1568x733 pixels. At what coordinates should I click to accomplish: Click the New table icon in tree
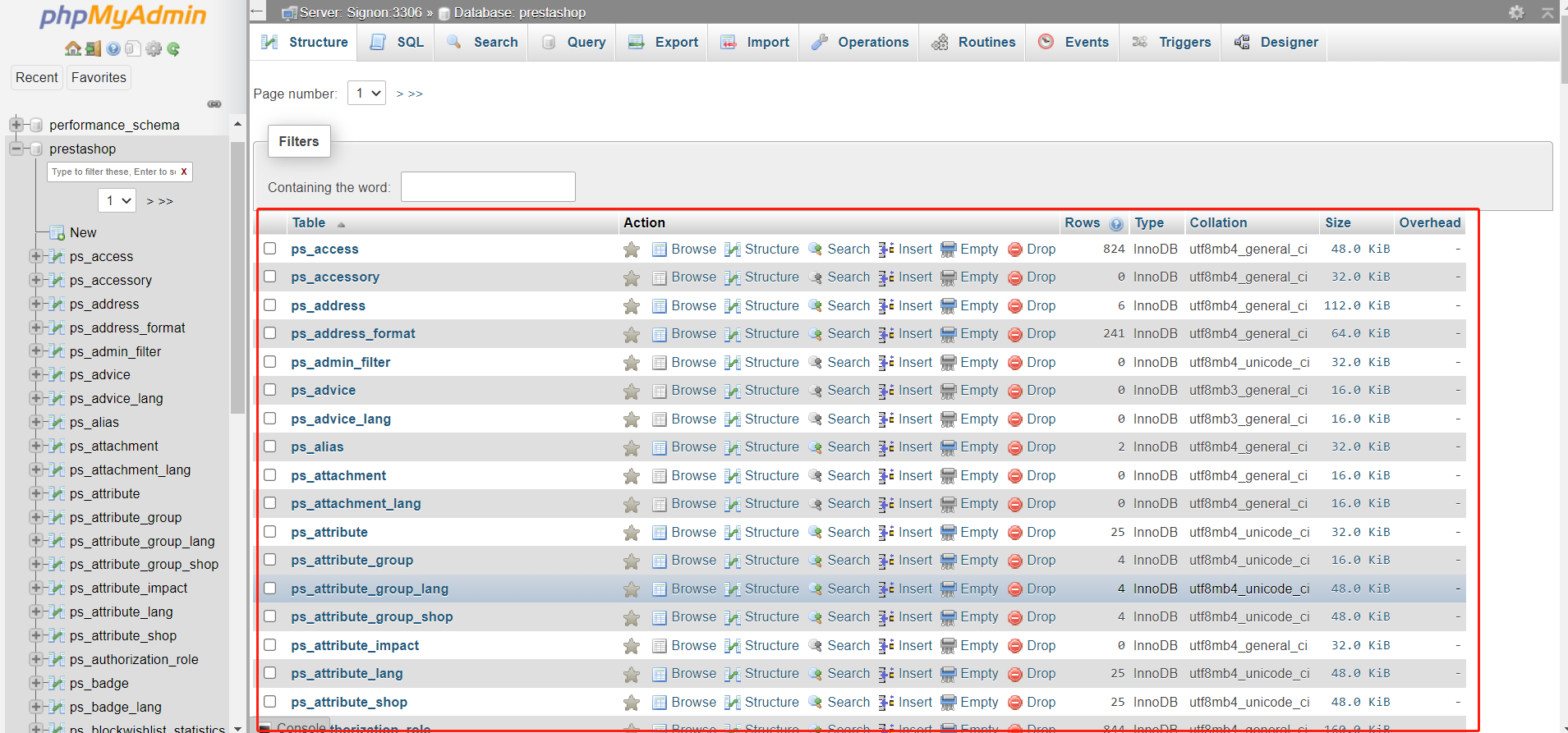pyautogui.click(x=57, y=232)
